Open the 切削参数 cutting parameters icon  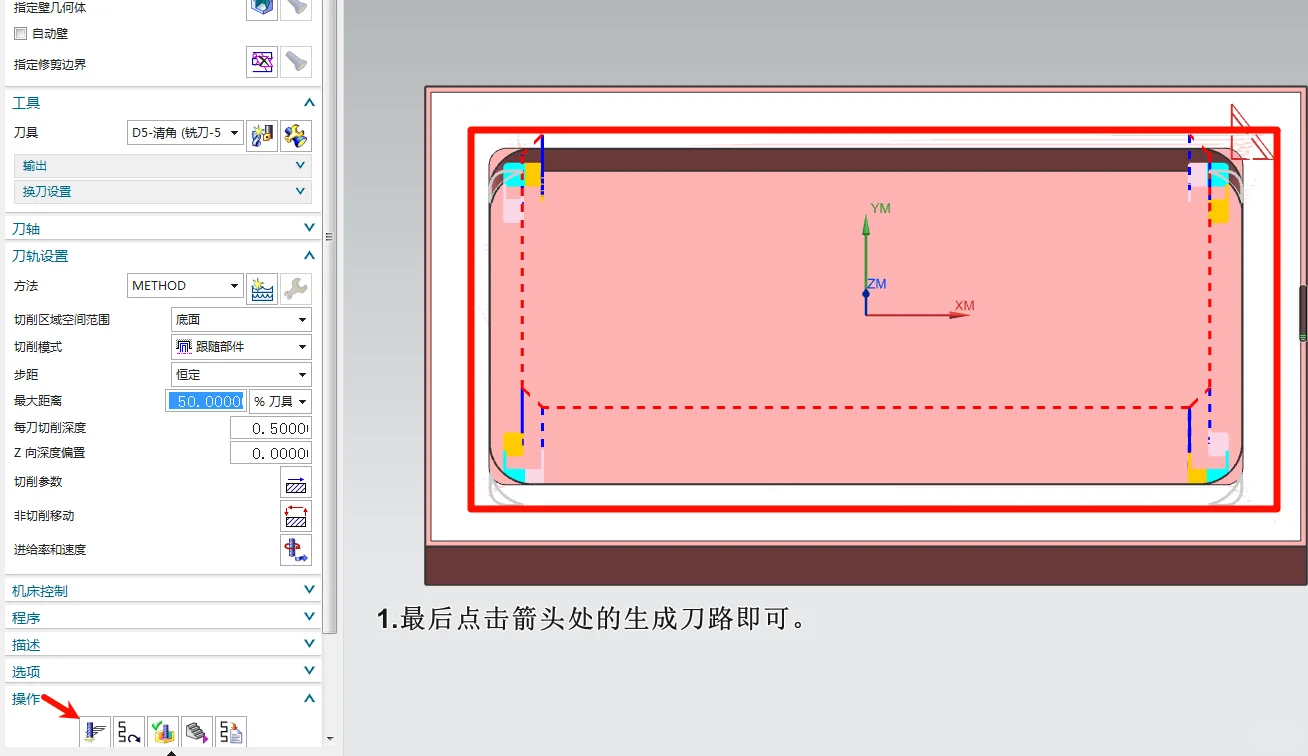click(296, 482)
